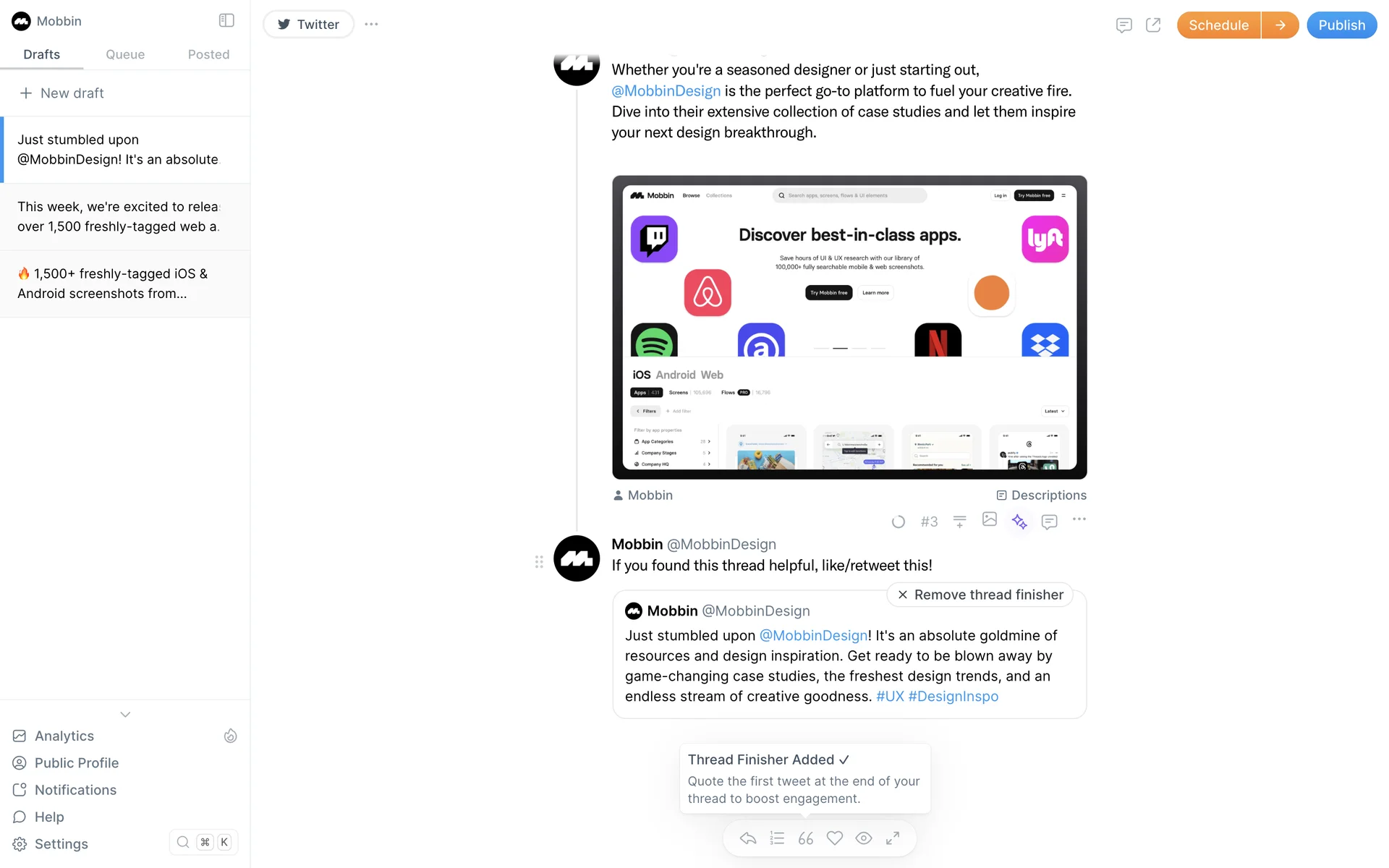Toggle the eye preview icon
1389x868 pixels.
coord(864,838)
